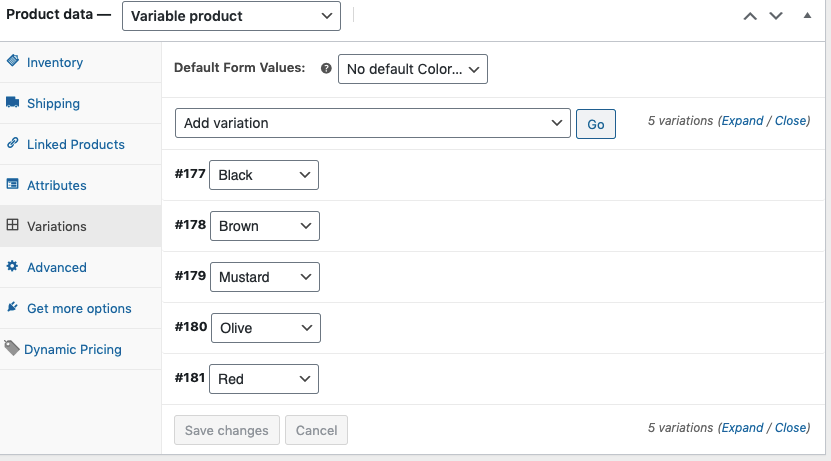Click the Shipping truck icon

point(13,102)
